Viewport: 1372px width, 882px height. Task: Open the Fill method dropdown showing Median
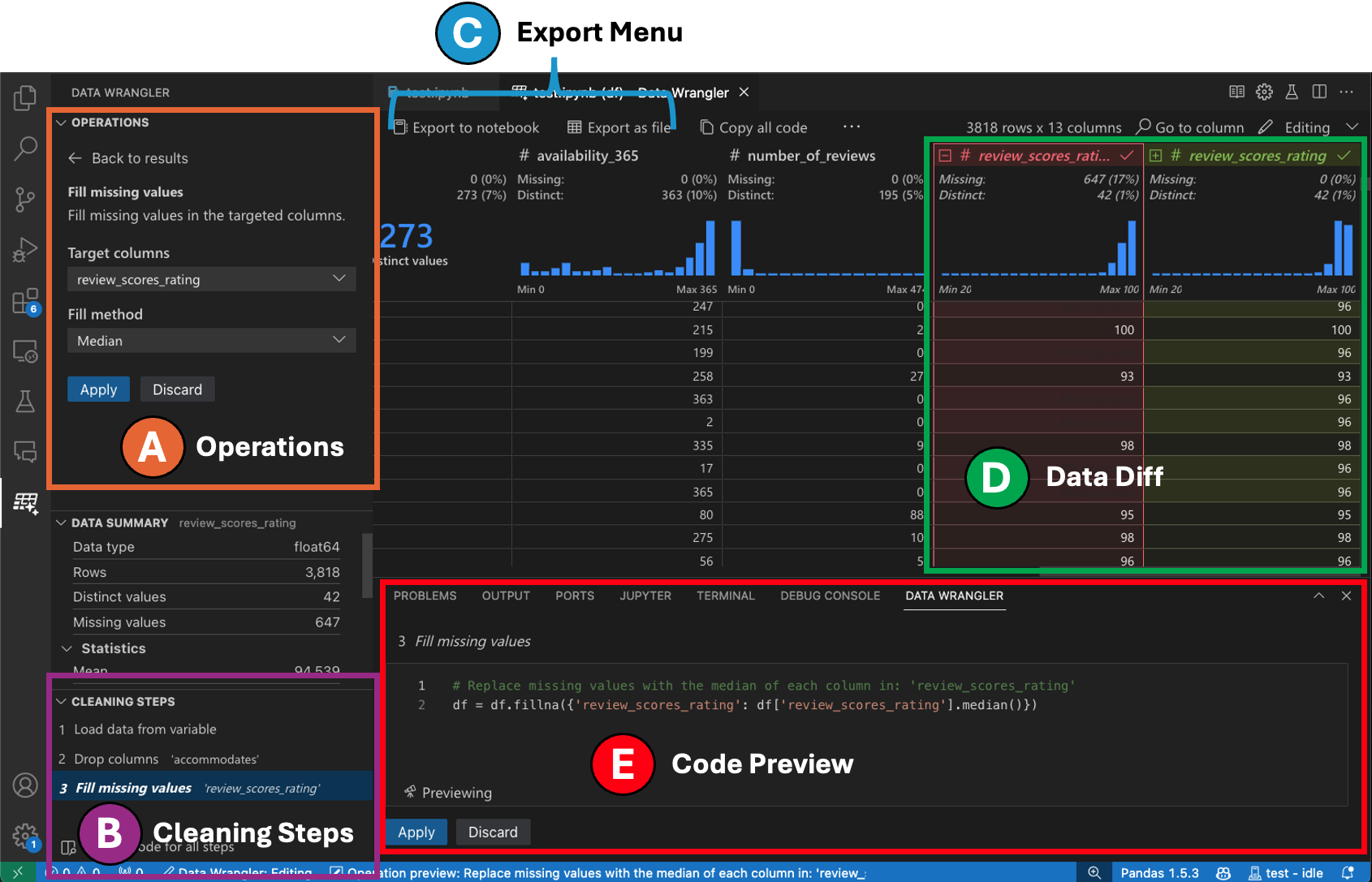(211, 340)
